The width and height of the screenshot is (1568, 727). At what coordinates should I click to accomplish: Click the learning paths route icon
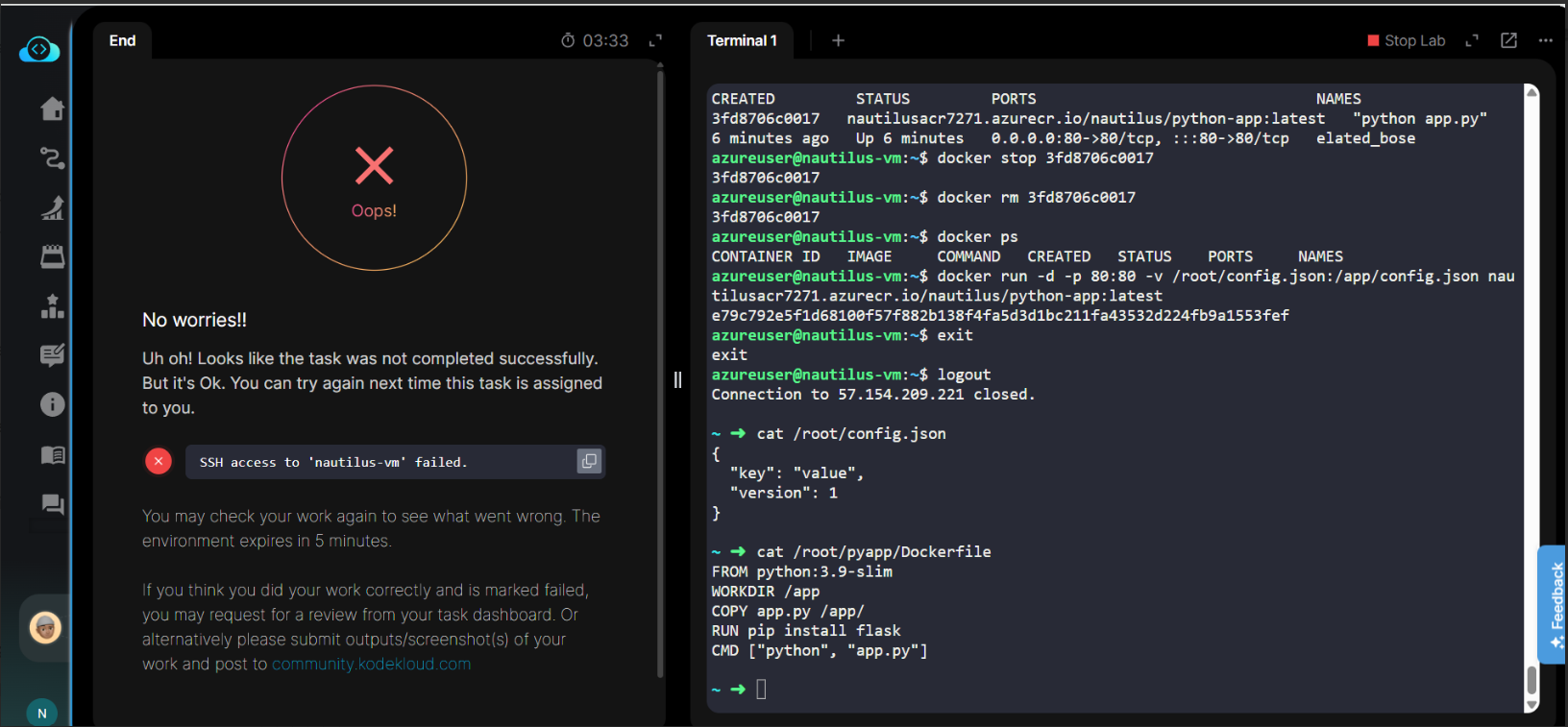point(52,158)
